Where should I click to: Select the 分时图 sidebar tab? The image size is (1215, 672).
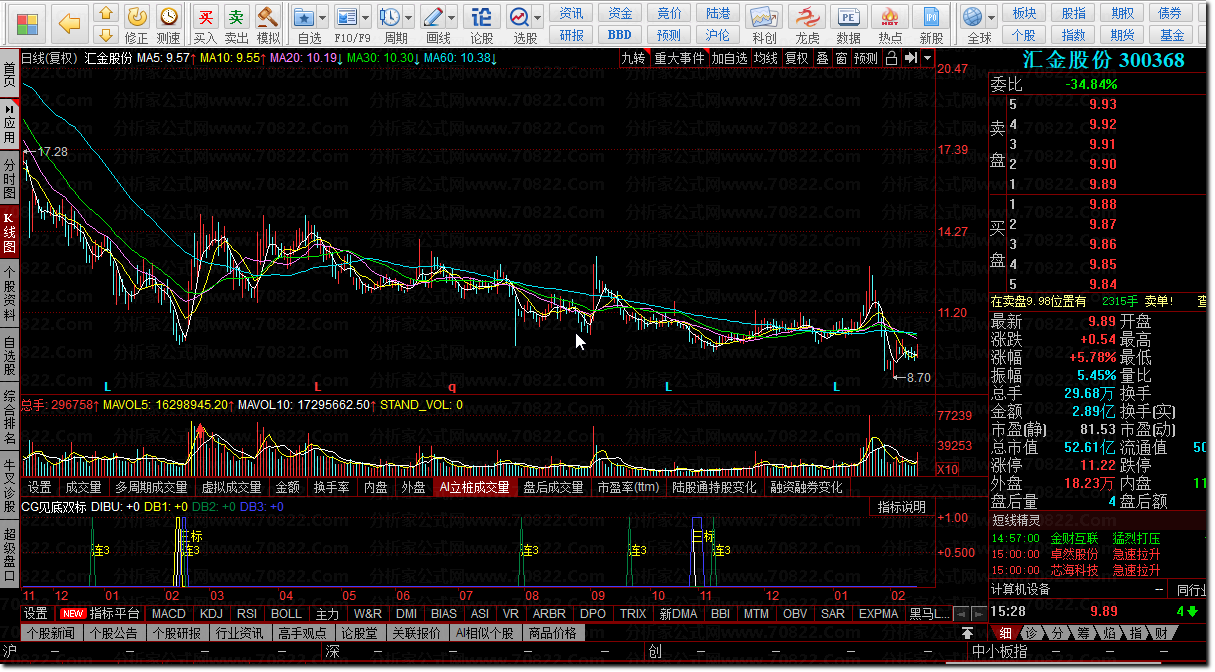click(9, 179)
